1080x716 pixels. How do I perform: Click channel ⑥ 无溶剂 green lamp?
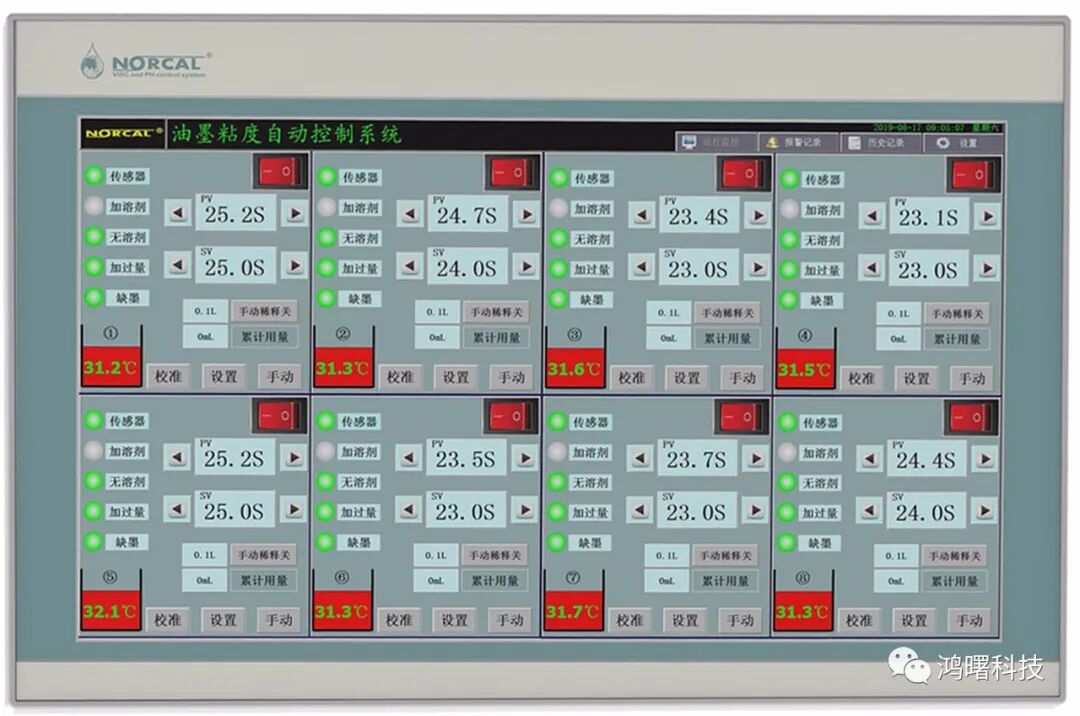(325, 481)
